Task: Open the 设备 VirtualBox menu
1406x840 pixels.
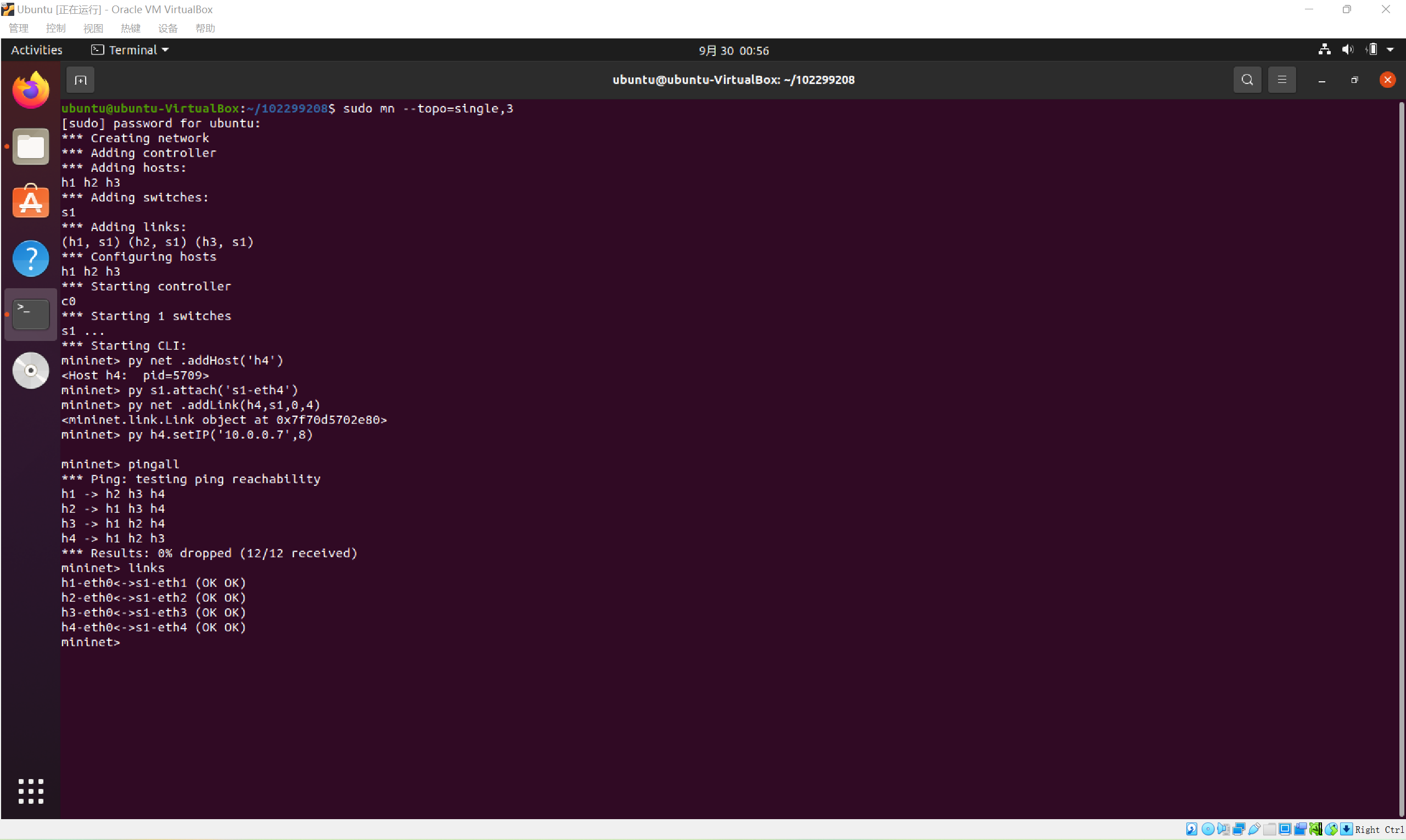Action: tap(168, 29)
